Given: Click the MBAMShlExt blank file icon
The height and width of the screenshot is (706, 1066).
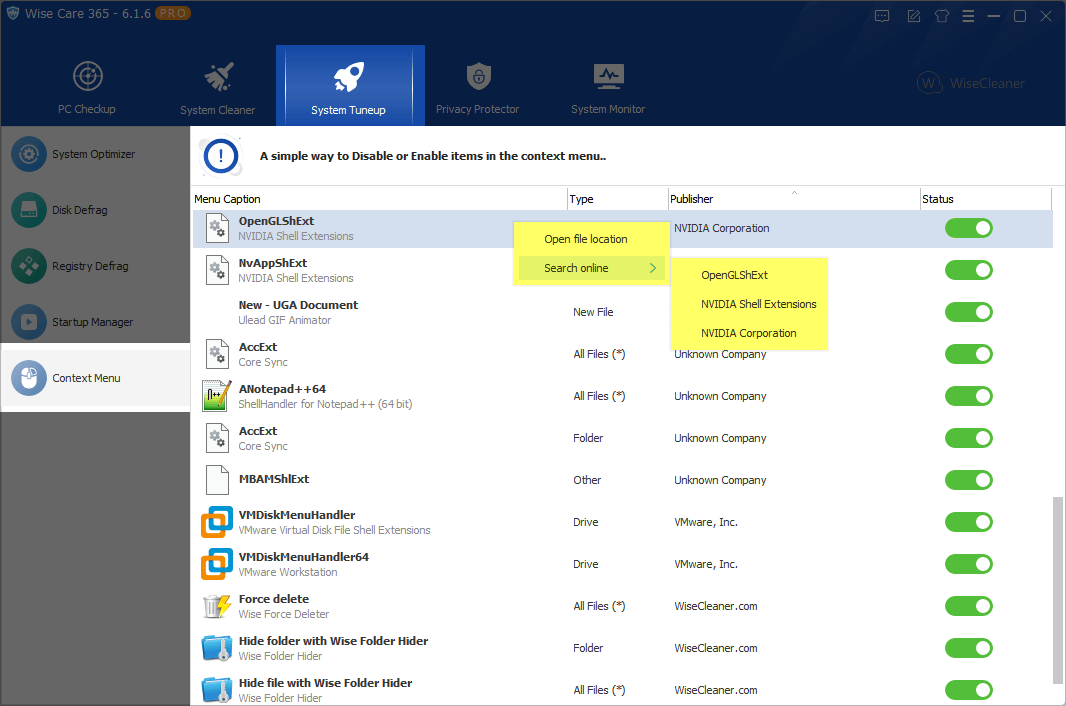Looking at the screenshot, I should click(217, 480).
